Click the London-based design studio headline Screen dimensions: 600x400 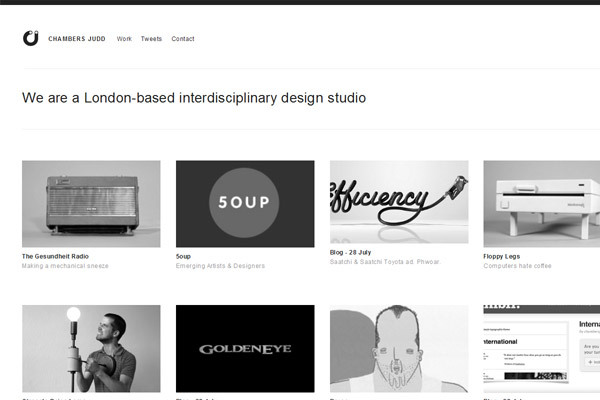click(194, 98)
